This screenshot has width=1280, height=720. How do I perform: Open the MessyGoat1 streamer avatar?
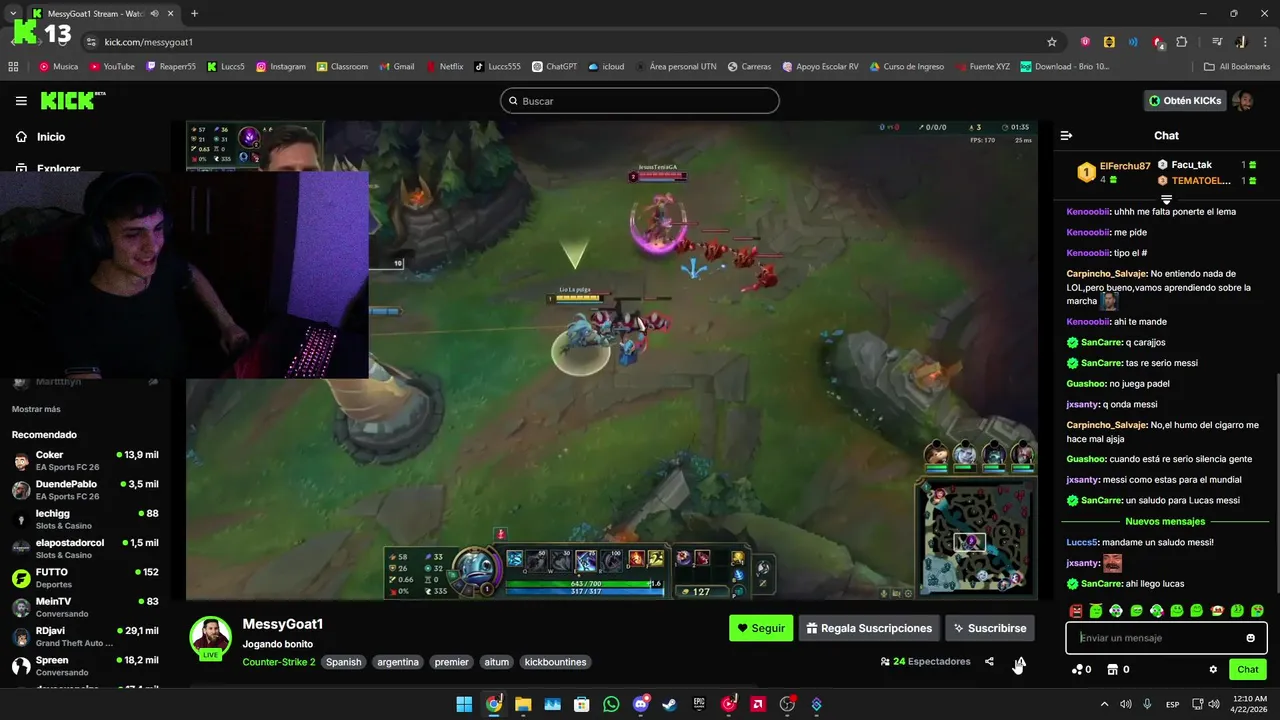211,637
